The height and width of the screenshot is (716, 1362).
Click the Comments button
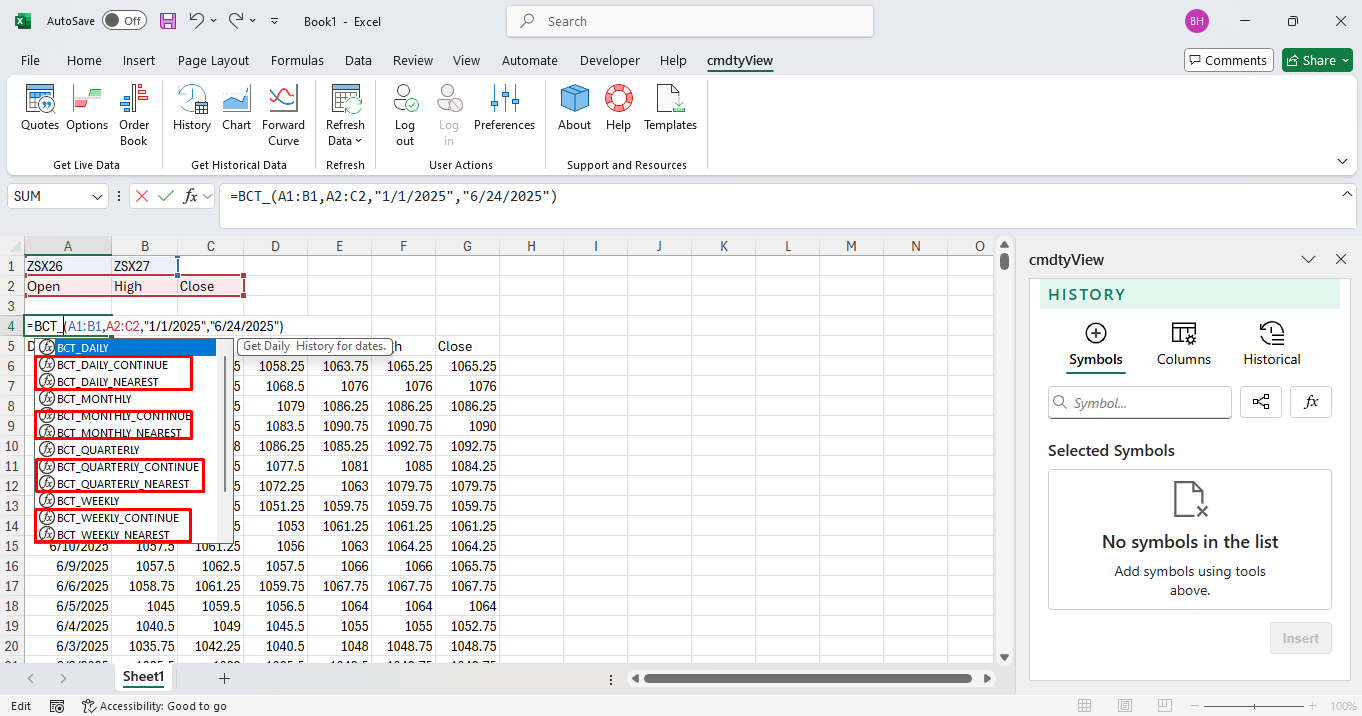pos(1228,60)
